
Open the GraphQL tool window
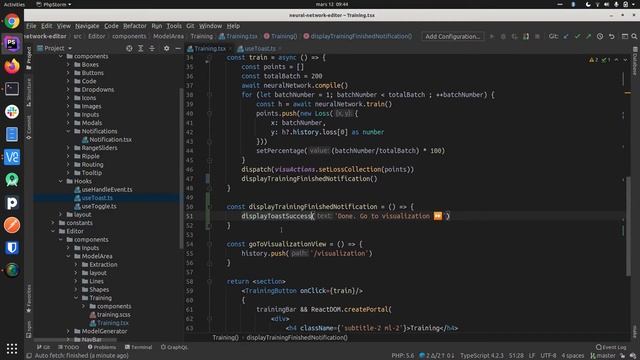click(174, 347)
